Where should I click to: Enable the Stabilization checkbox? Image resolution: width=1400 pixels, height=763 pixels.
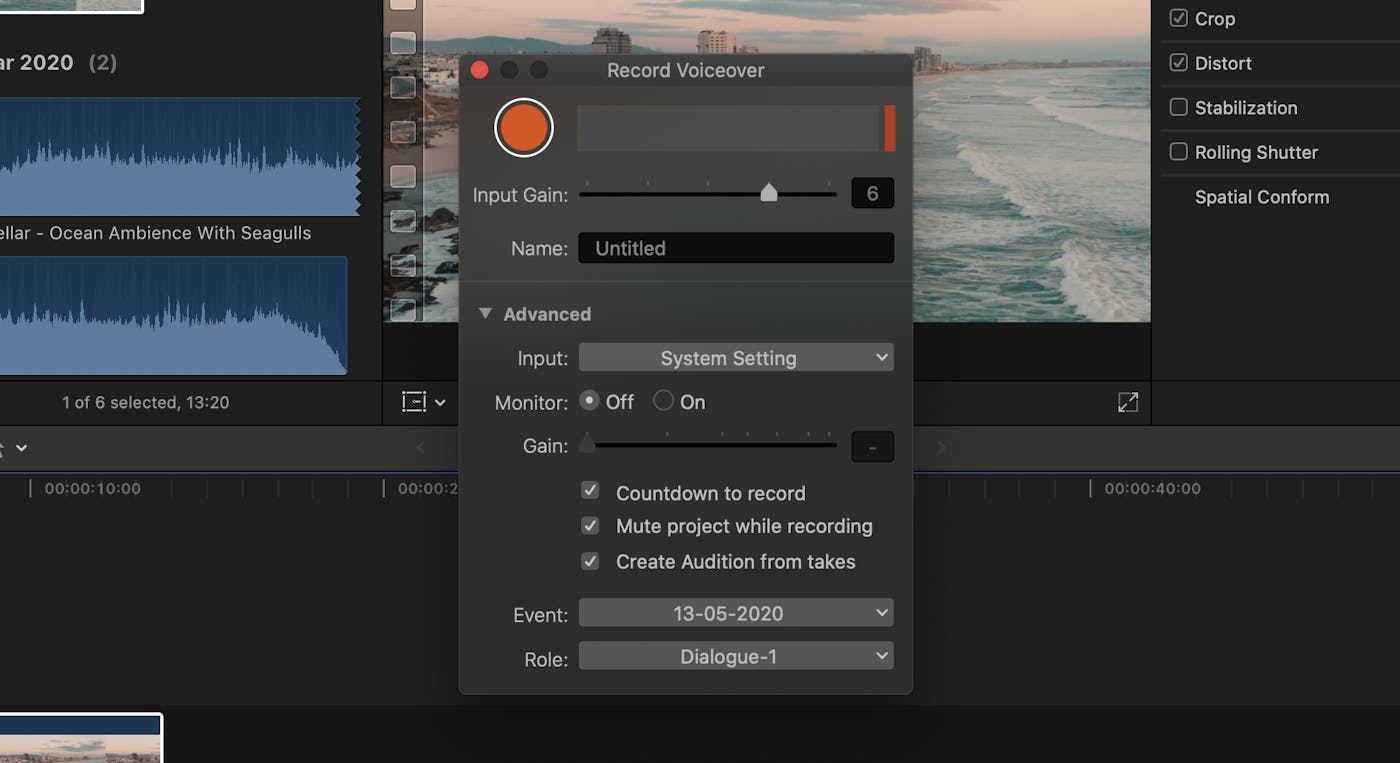[x=1179, y=108]
